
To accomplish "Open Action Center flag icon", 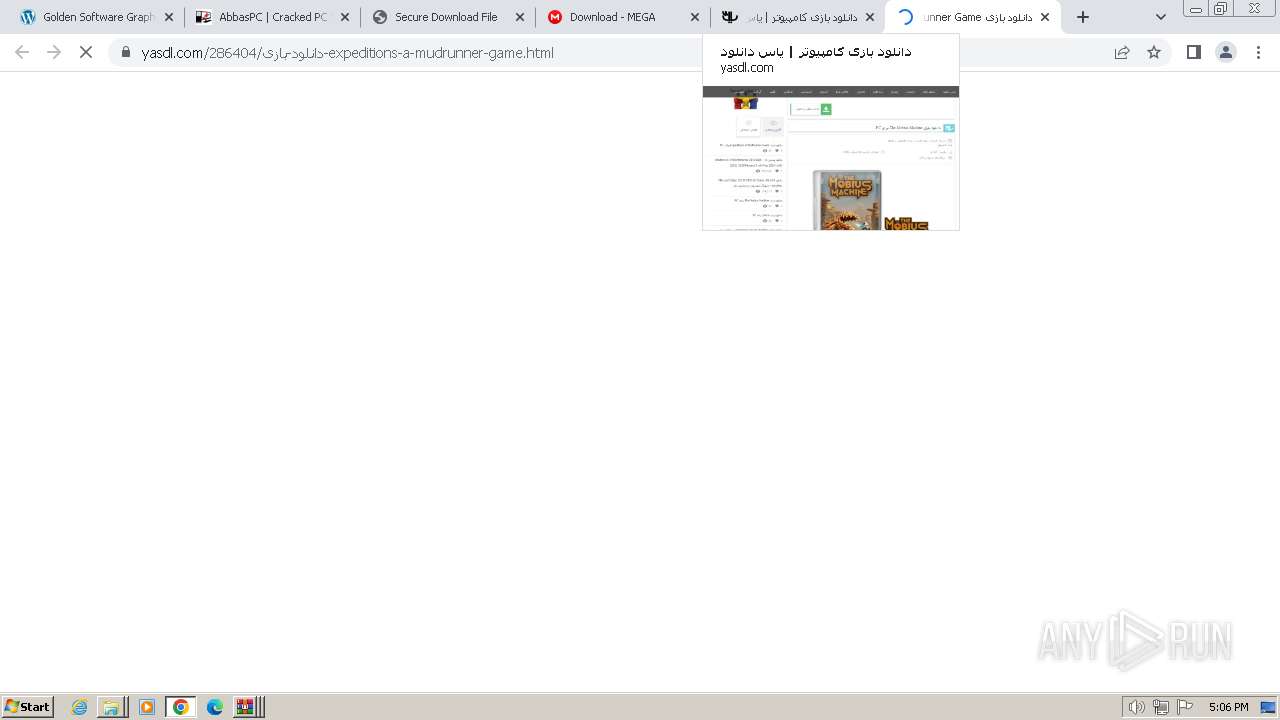I will coord(1185,707).
